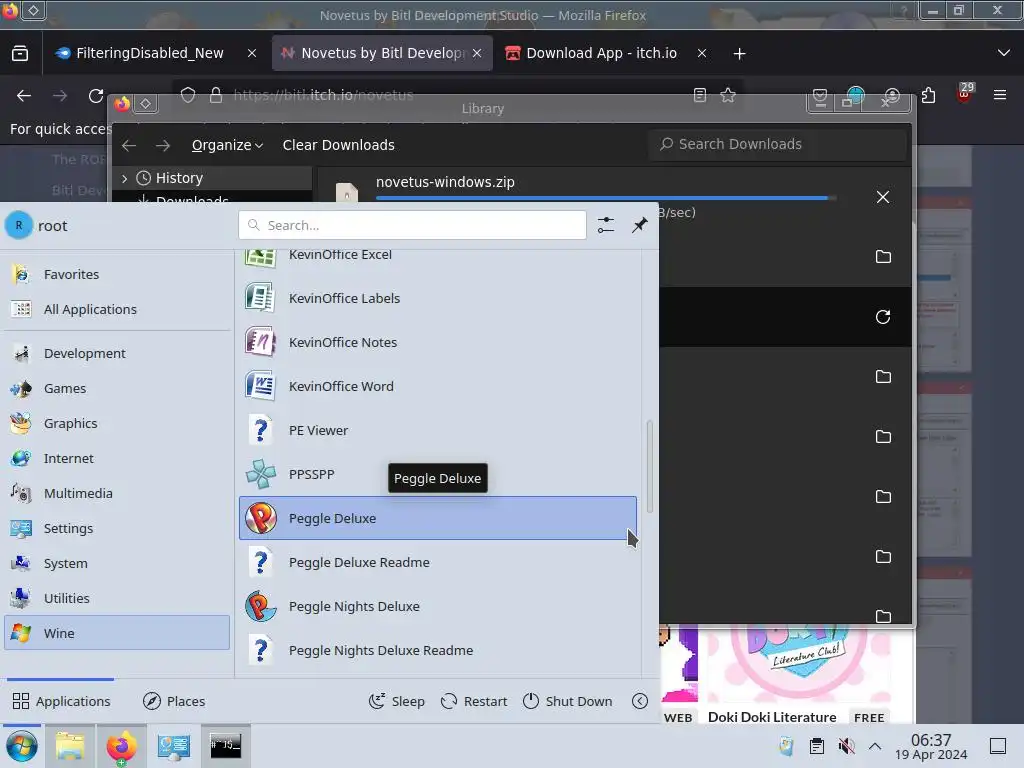Select the Multimedia category

117,493
